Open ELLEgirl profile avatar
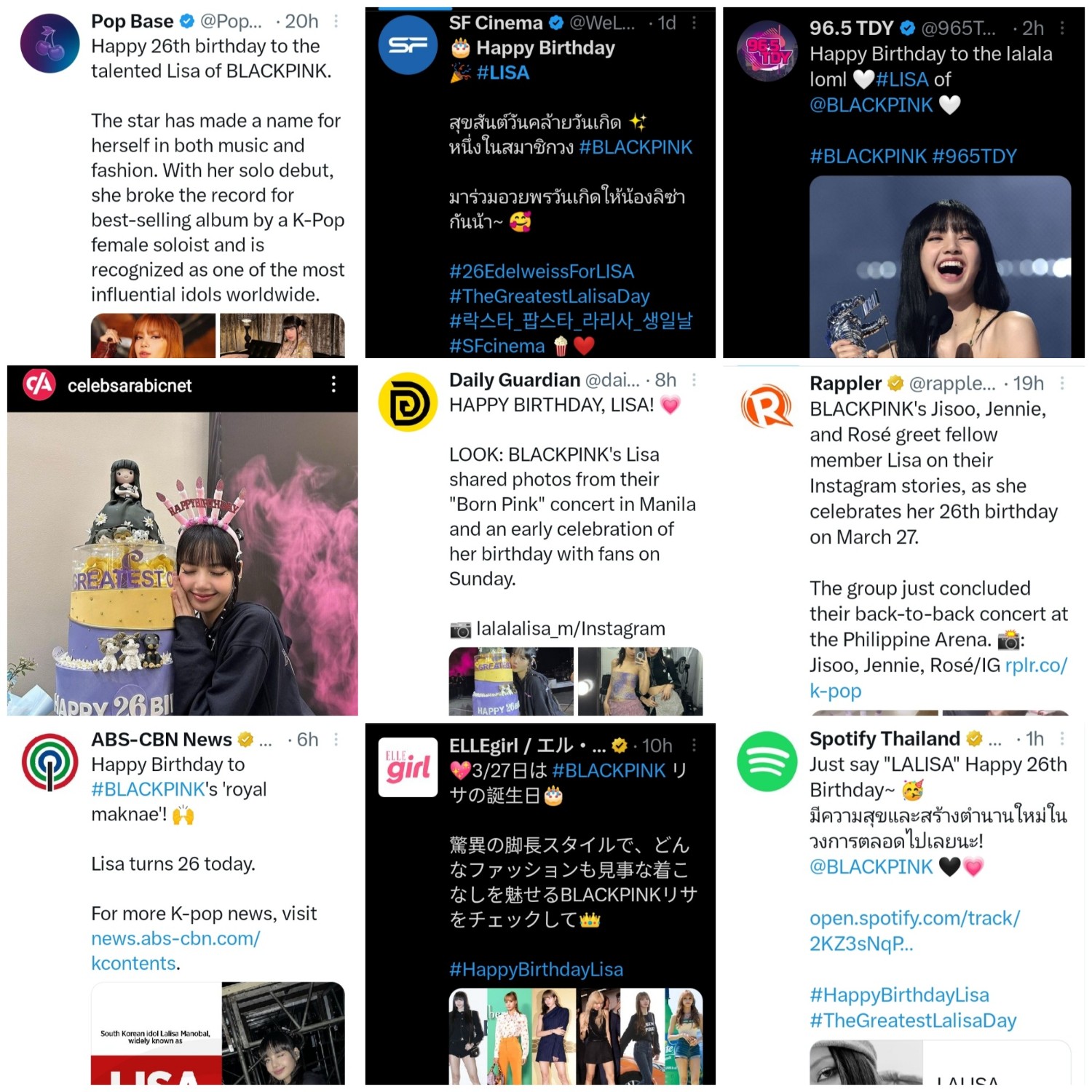Screen dimensions: 1092x1092 pos(408,767)
